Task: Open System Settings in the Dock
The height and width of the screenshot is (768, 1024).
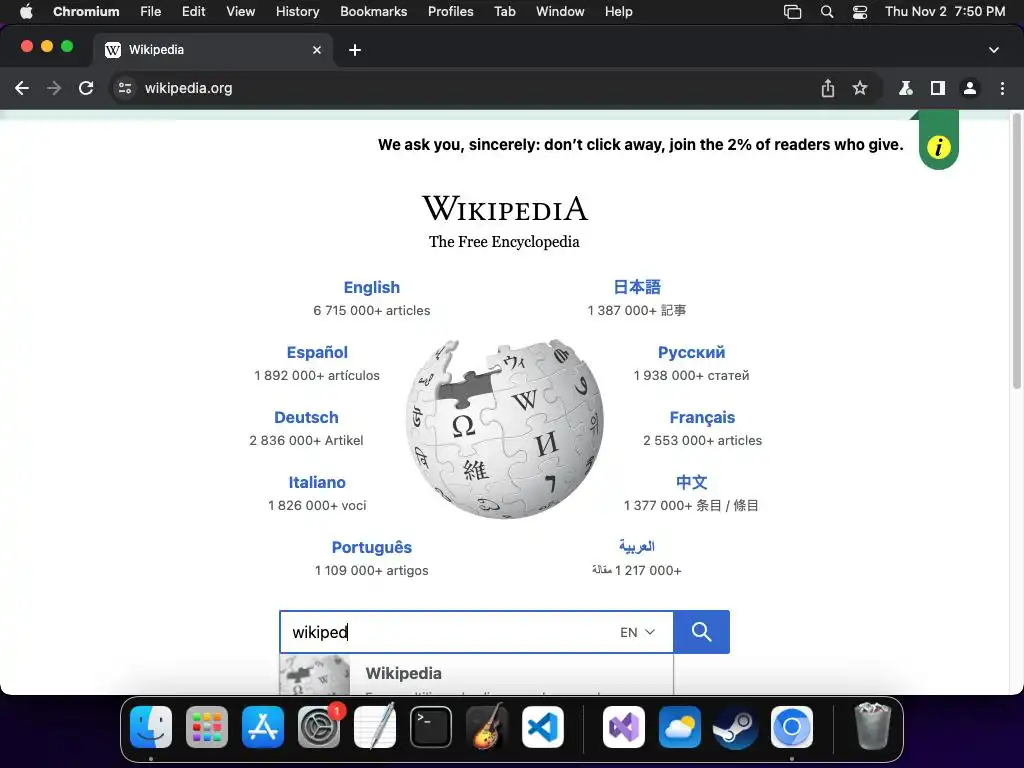Action: point(319,727)
